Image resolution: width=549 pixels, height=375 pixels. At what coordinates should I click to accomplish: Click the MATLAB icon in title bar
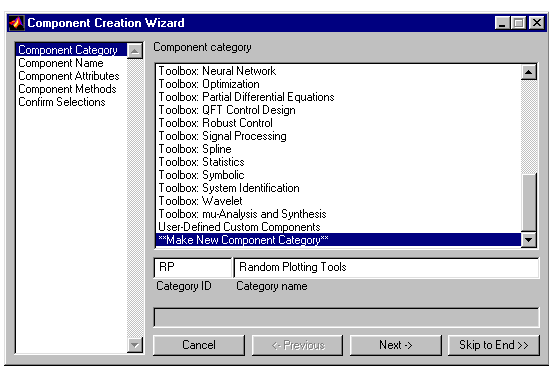[16, 23]
